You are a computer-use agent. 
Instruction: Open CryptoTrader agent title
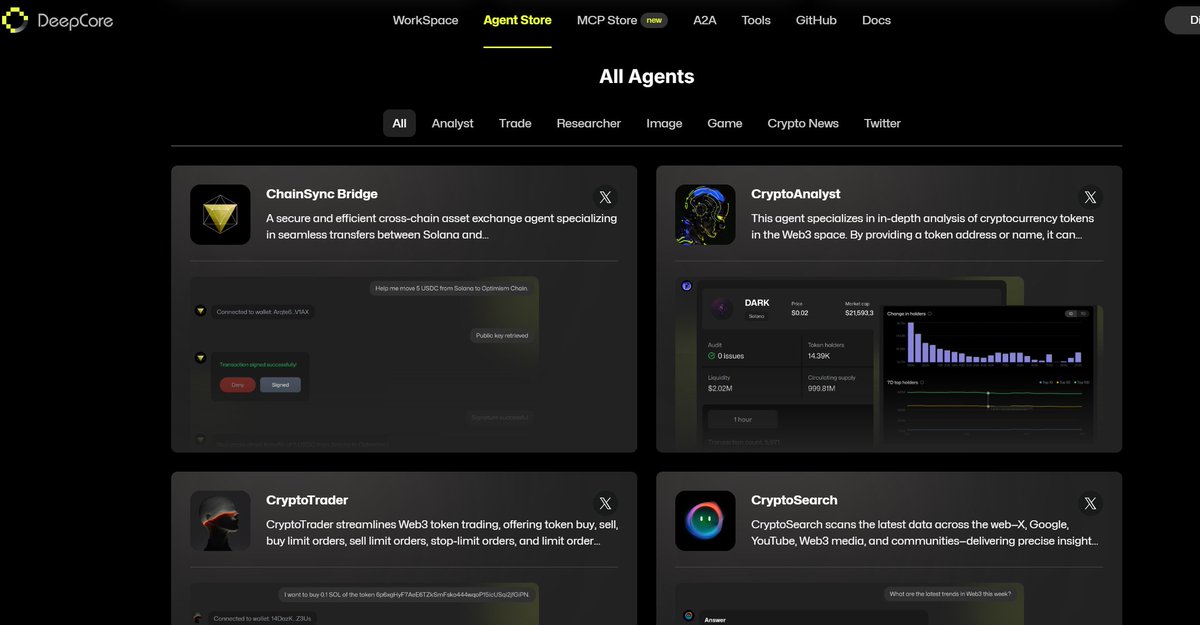(307, 500)
